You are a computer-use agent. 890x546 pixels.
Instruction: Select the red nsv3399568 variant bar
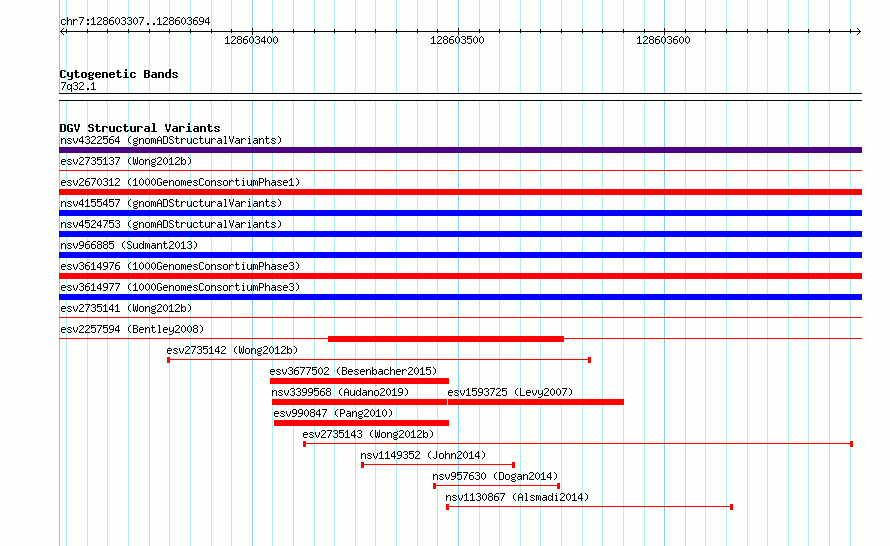click(x=359, y=402)
